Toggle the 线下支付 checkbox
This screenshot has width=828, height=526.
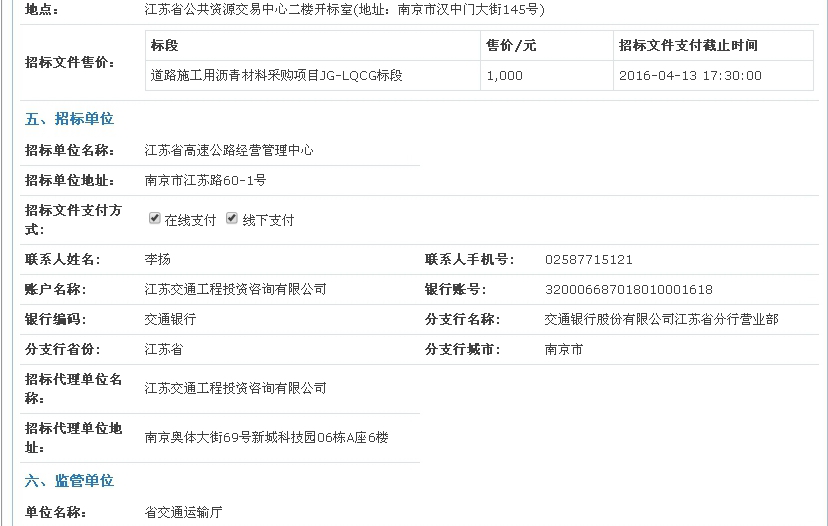click(232, 218)
